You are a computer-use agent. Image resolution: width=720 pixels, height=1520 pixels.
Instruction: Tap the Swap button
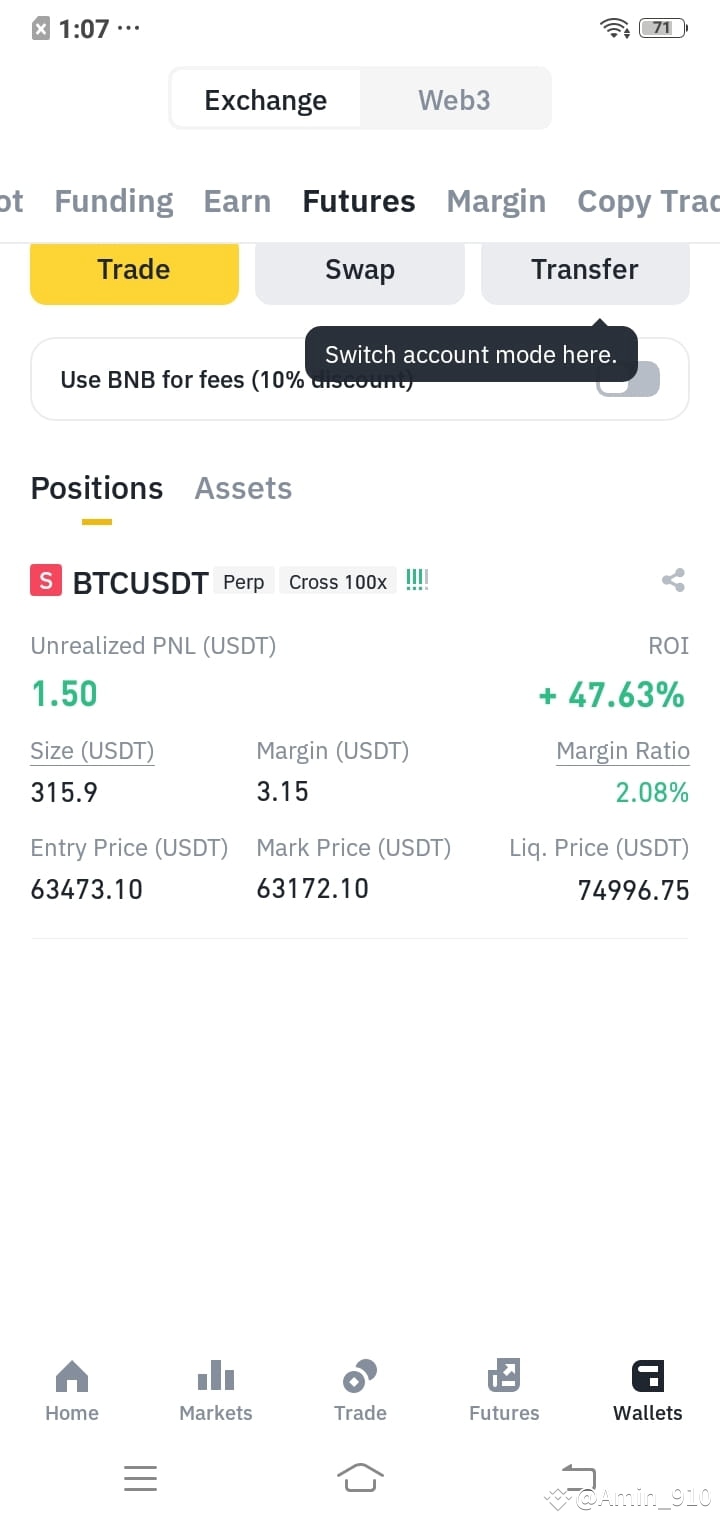(x=360, y=270)
